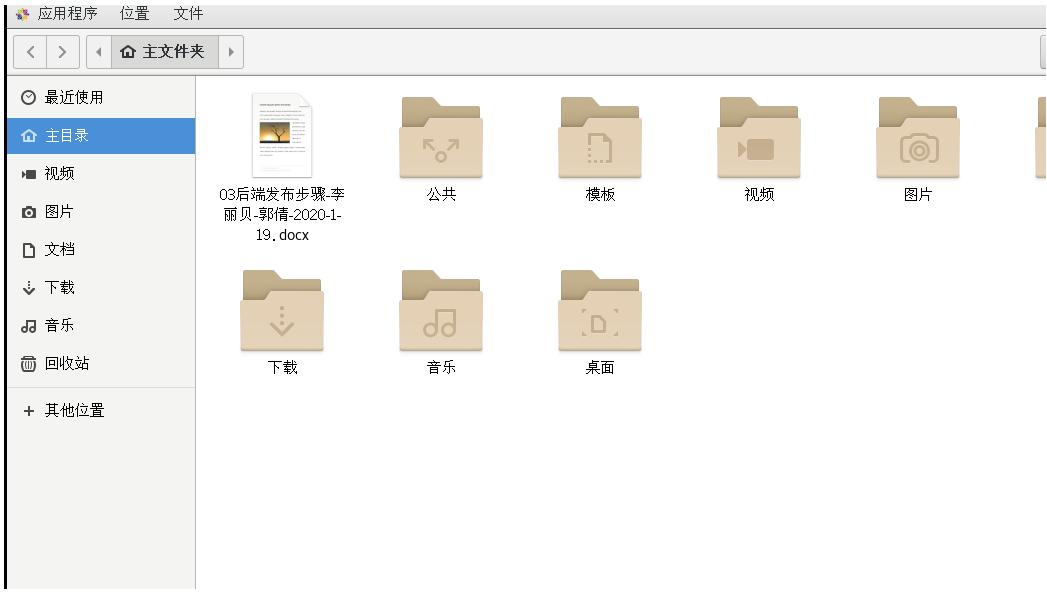The width and height of the screenshot is (1047, 600).
Task: Open 下载 from the sidebar
Action: click(x=101, y=288)
